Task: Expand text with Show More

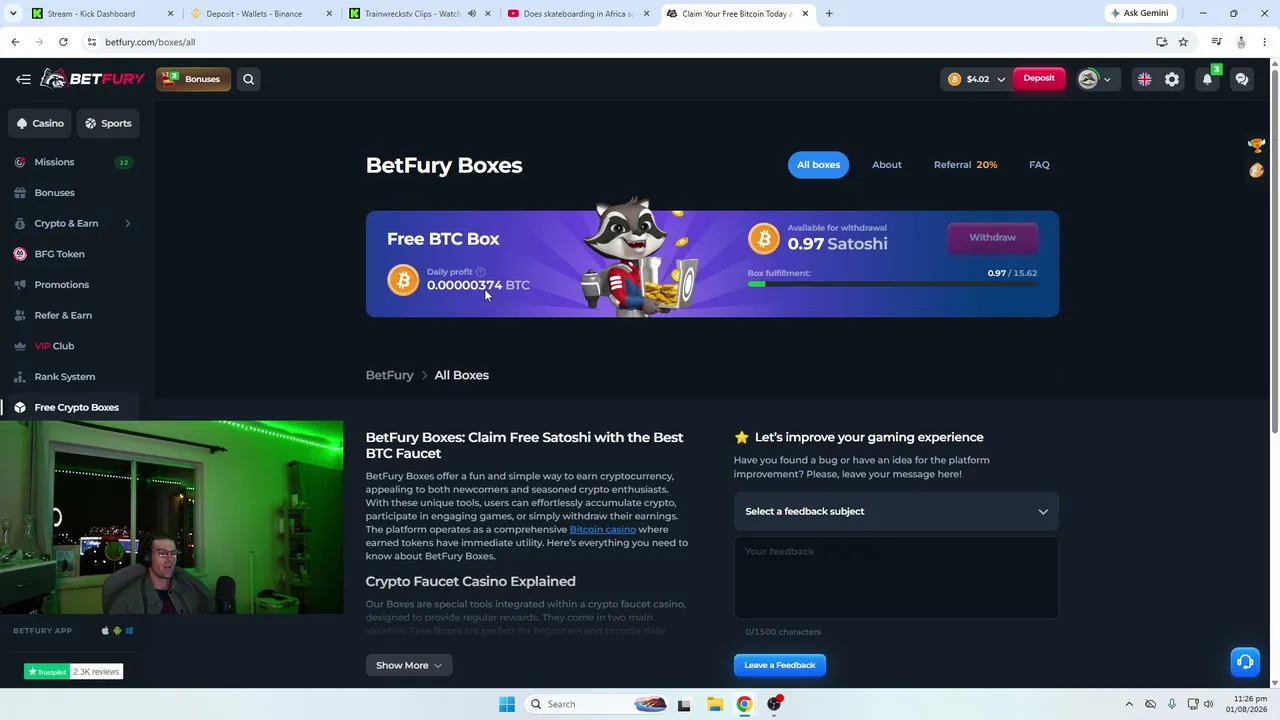Action: tap(409, 665)
